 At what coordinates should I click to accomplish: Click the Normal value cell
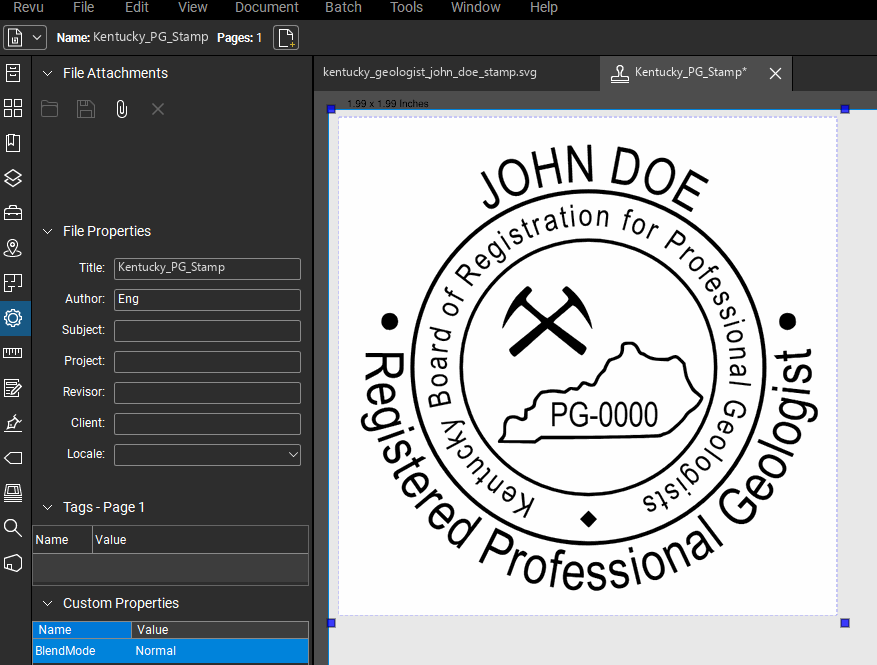155,651
